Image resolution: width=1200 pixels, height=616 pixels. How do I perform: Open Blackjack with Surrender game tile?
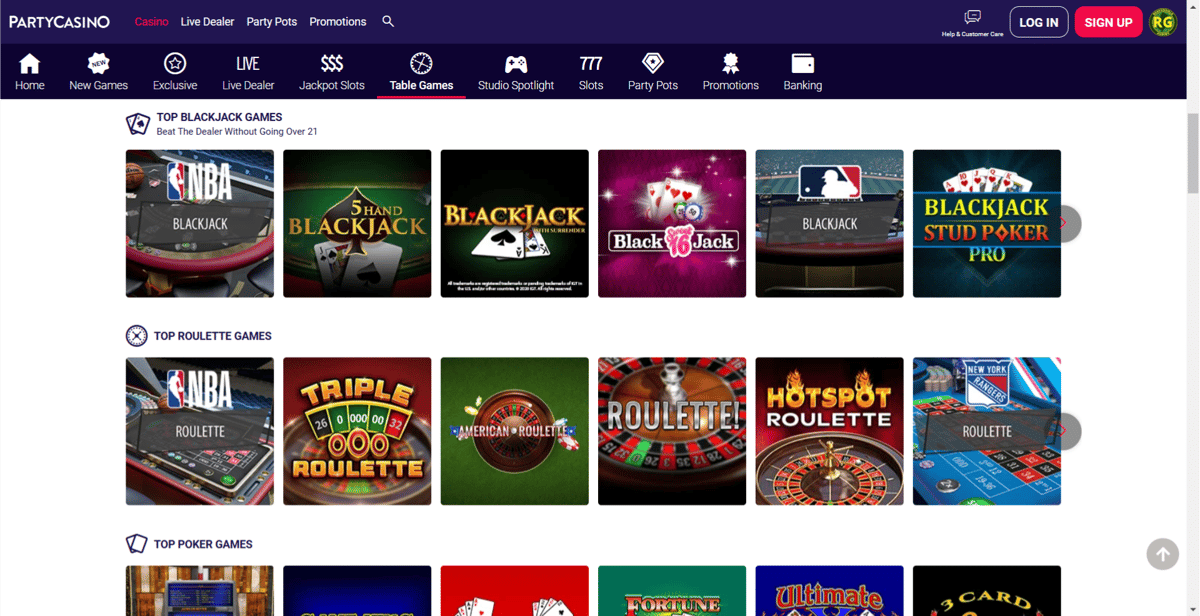515,223
